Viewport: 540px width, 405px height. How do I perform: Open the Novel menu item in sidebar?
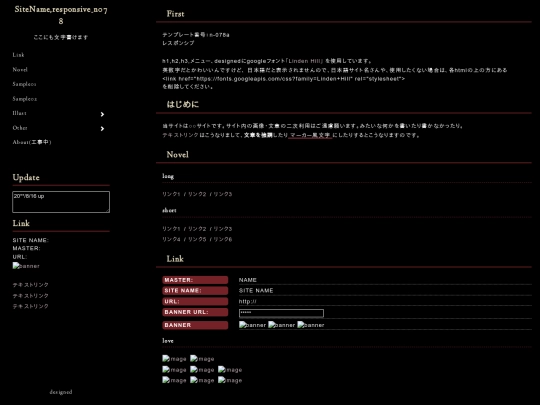tap(20, 70)
